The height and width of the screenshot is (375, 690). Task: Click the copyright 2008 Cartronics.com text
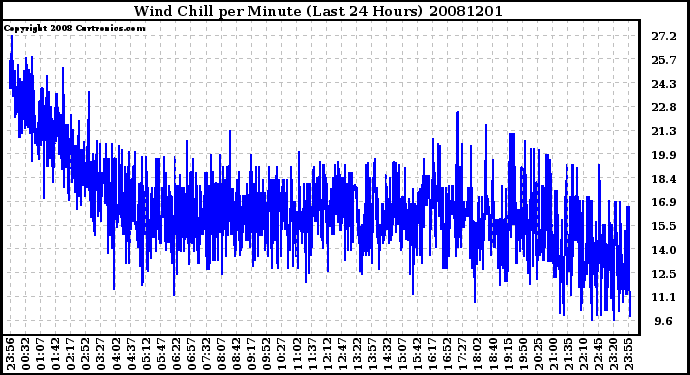(x=75, y=28)
